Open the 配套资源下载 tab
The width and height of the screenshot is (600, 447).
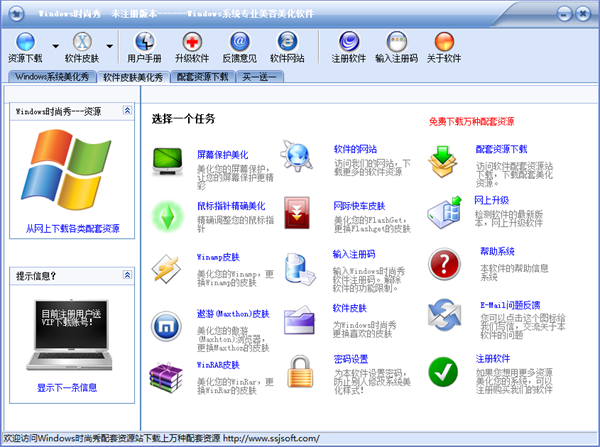[202, 77]
